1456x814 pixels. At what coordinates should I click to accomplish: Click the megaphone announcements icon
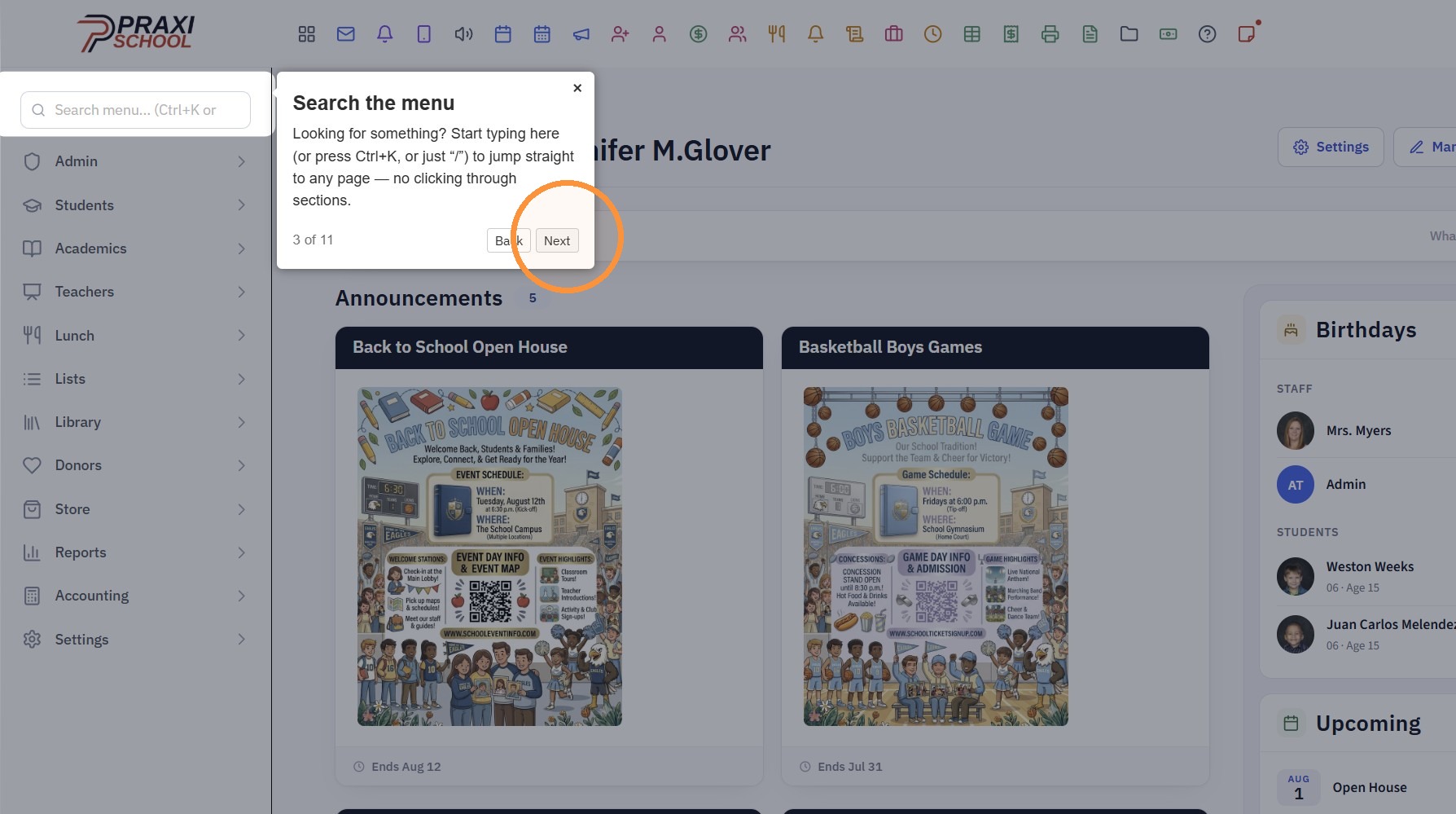coord(581,34)
